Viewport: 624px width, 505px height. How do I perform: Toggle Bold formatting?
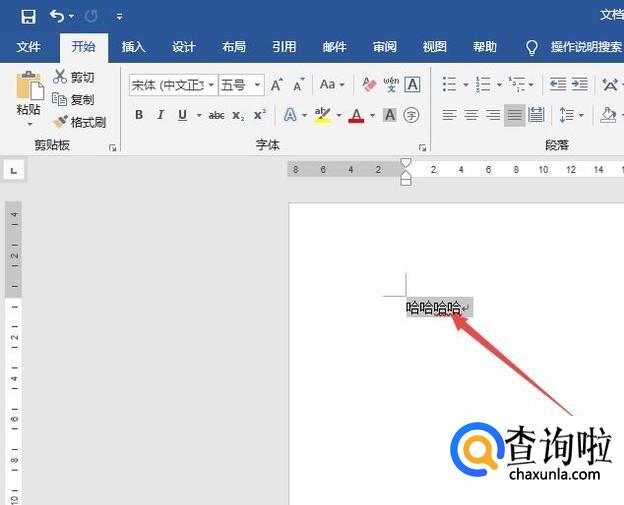tap(139, 115)
